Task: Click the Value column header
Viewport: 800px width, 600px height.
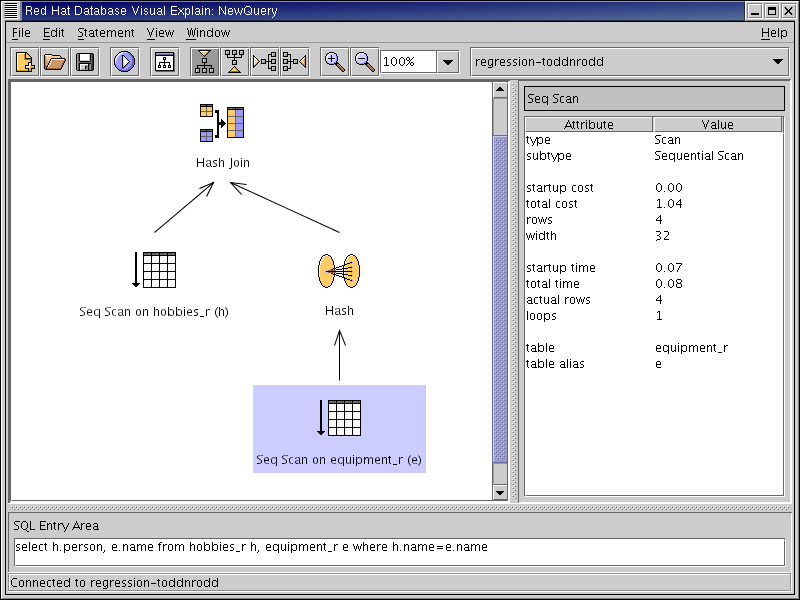Action: (x=717, y=124)
